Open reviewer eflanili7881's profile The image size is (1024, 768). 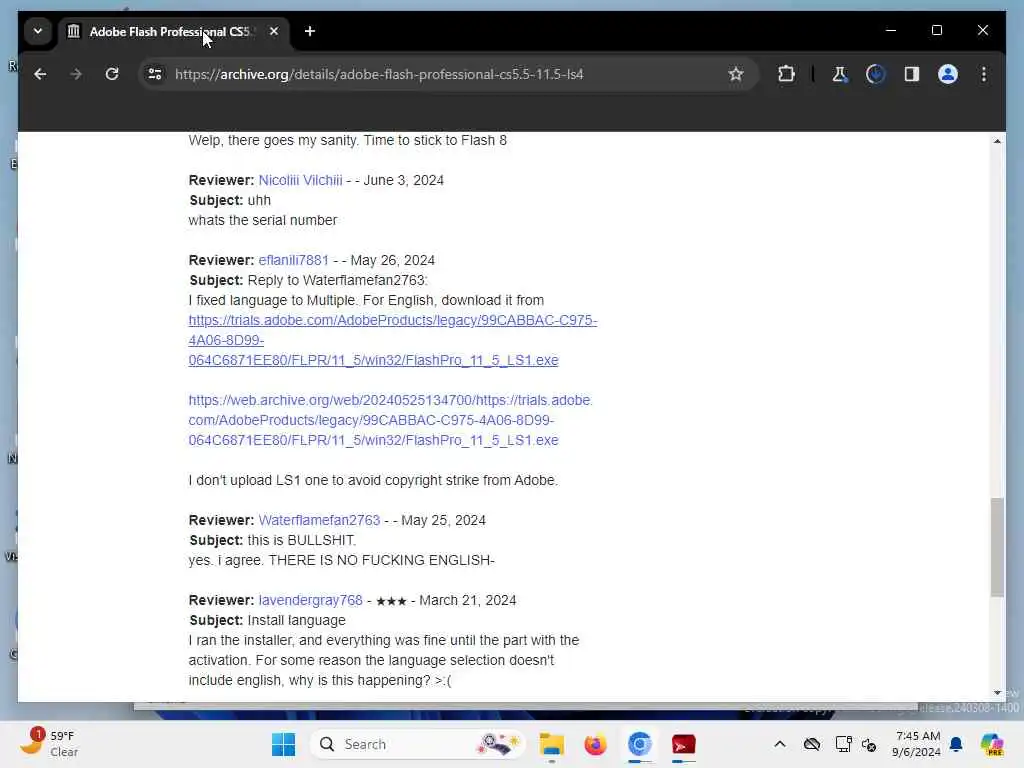pyautogui.click(x=293, y=260)
